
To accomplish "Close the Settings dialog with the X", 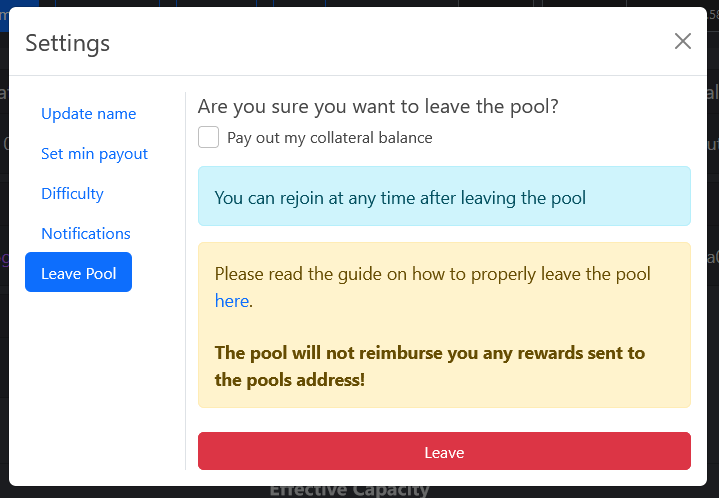I will coord(683,41).
